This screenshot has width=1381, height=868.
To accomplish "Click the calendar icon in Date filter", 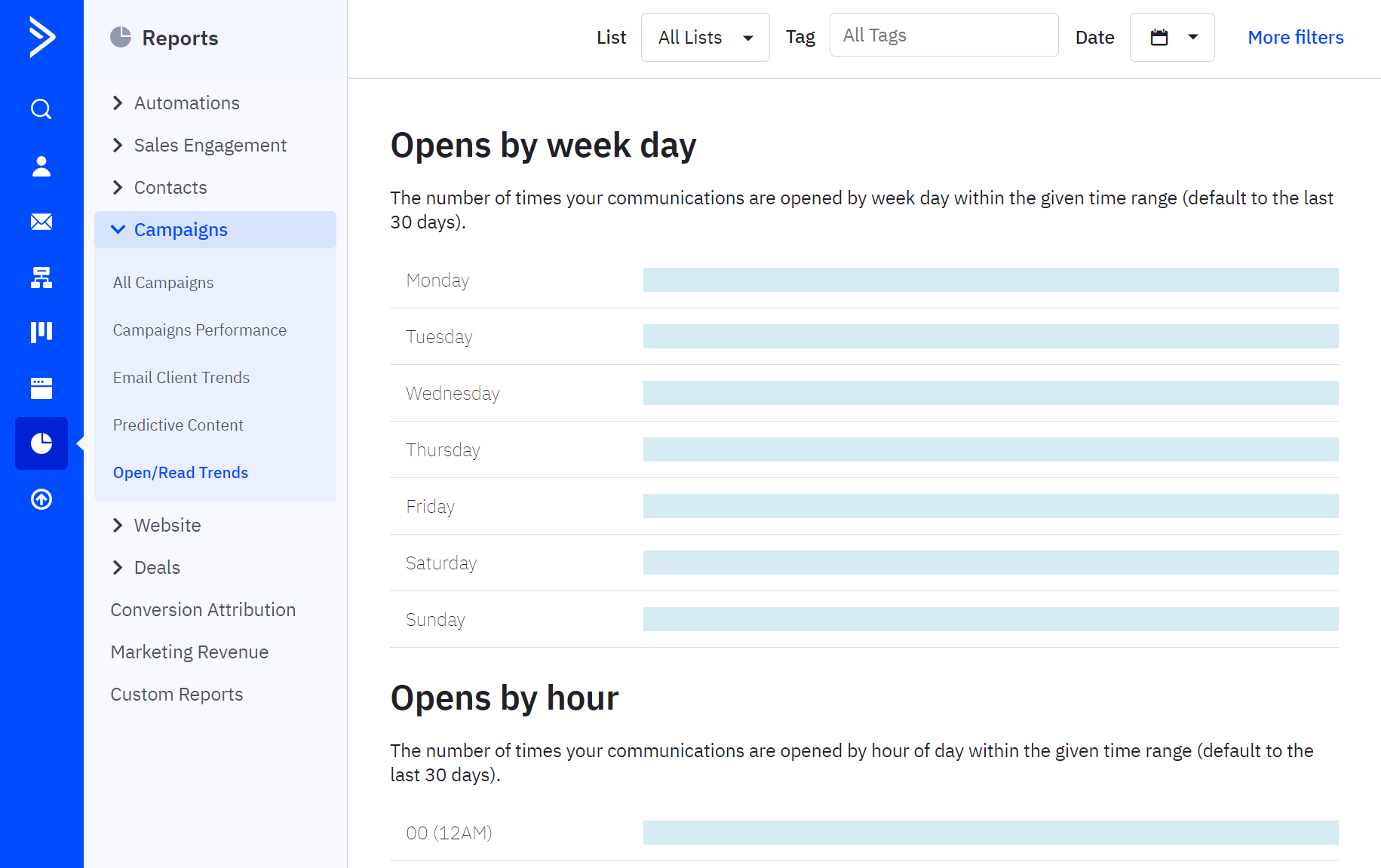I will (1159, 37).
